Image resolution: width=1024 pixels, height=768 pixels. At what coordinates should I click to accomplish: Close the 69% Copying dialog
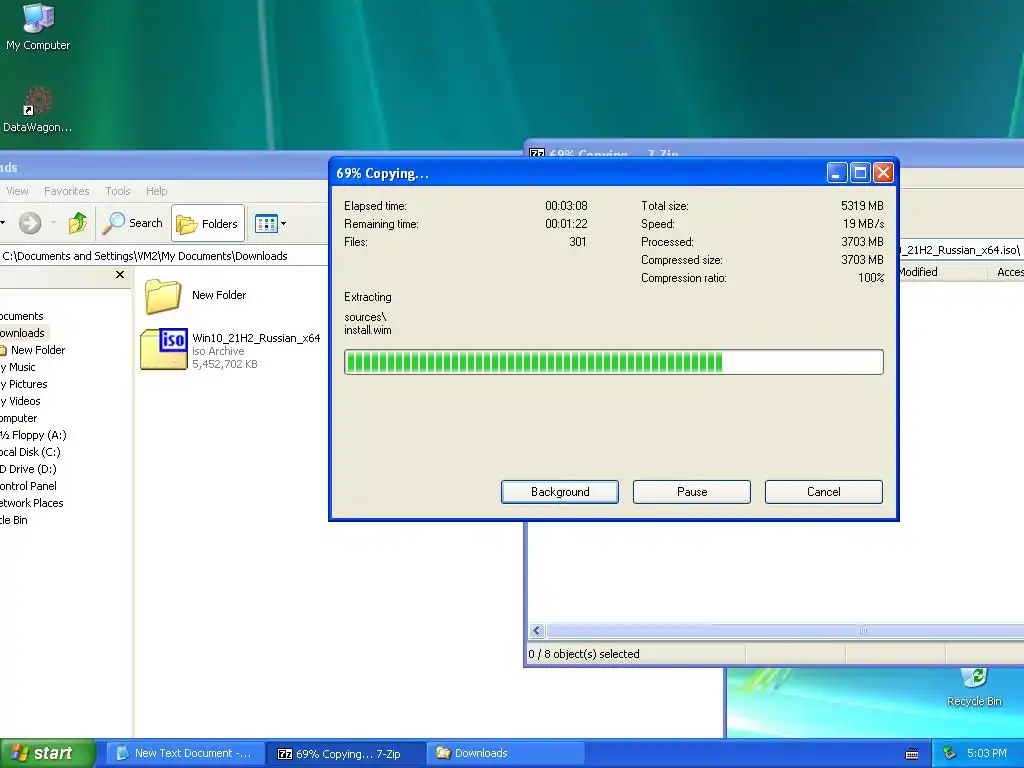pos(883,172)
